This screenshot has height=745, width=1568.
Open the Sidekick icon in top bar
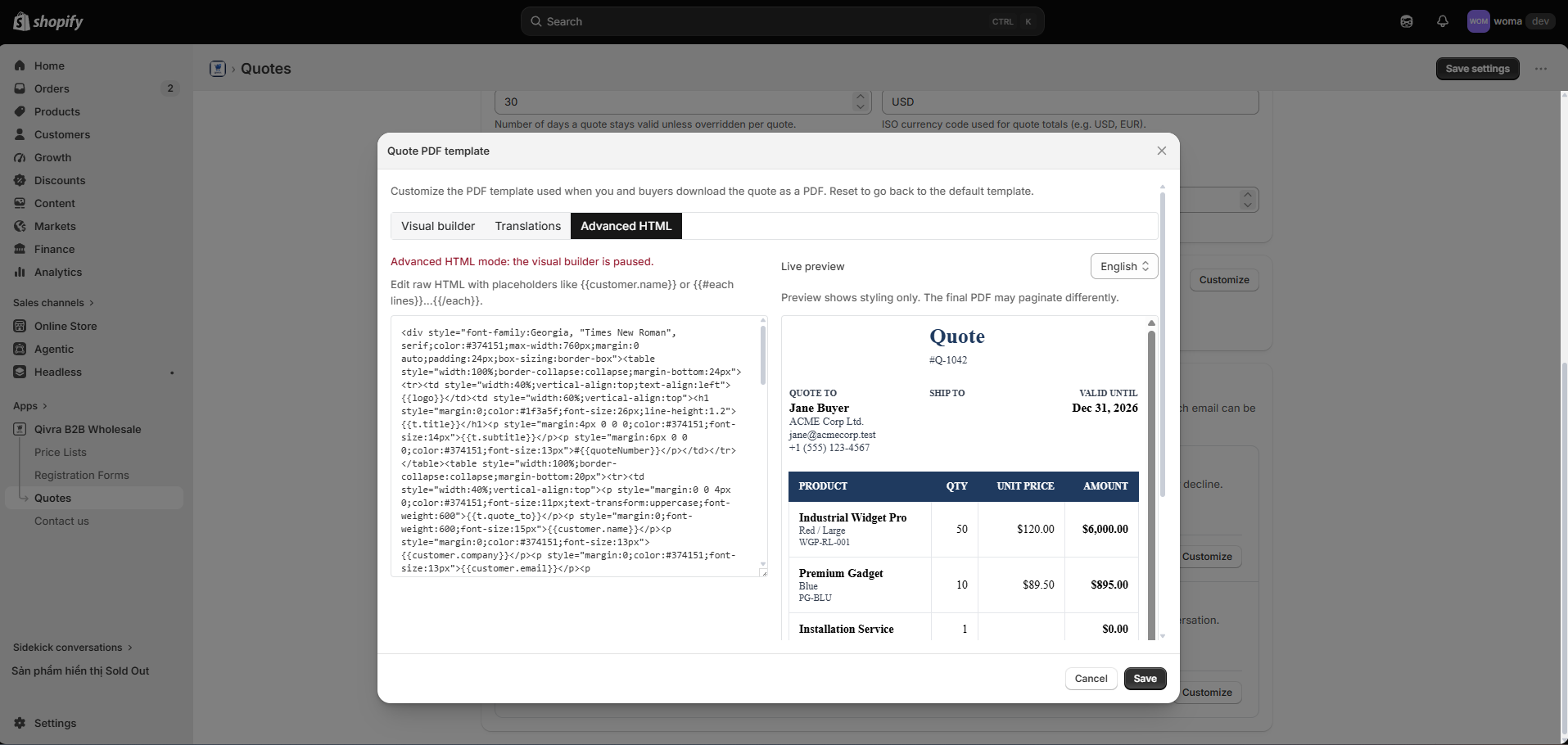pyautogui.click(x=1407, y=21)
